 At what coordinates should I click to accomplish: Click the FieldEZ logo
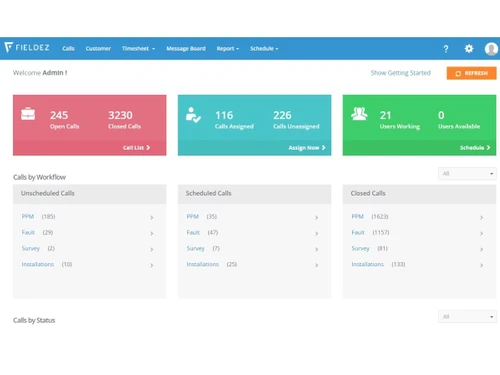(27, 48)
